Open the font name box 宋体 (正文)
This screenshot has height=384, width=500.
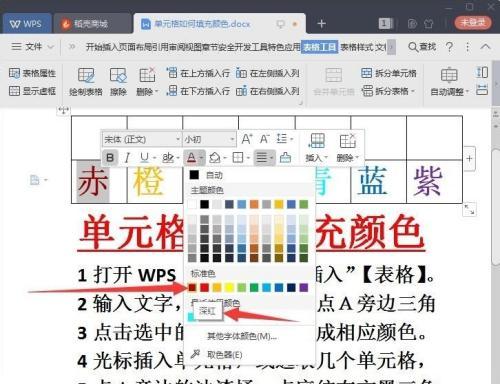[141, 139]
